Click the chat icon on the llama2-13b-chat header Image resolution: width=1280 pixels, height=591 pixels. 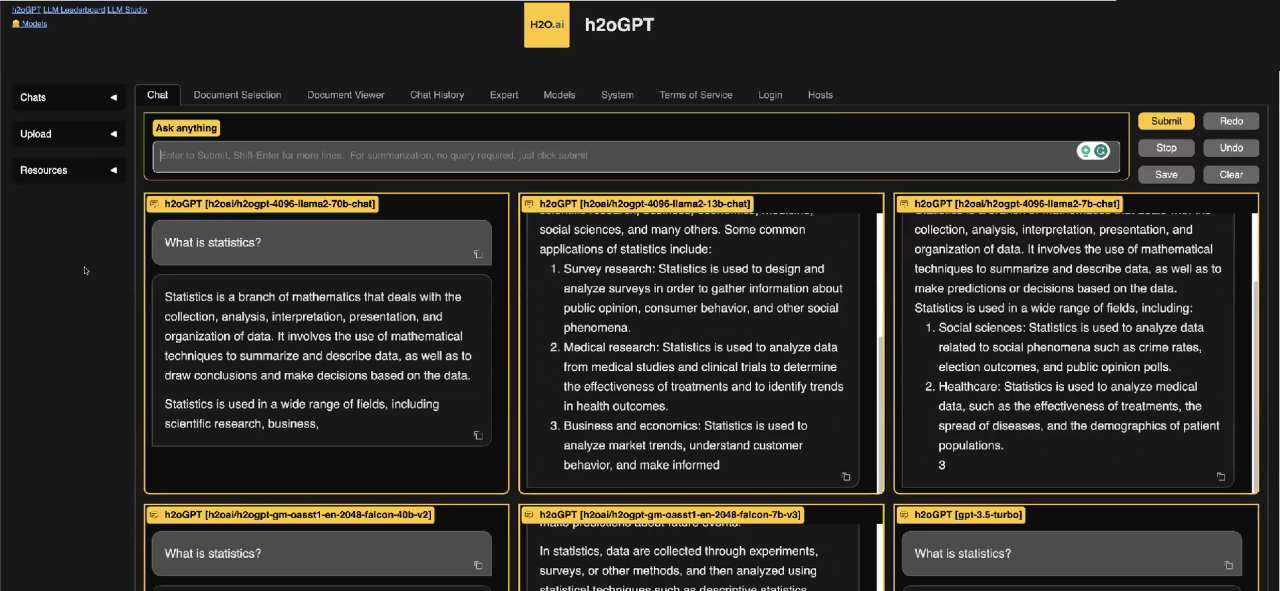(x=528, y=203)
